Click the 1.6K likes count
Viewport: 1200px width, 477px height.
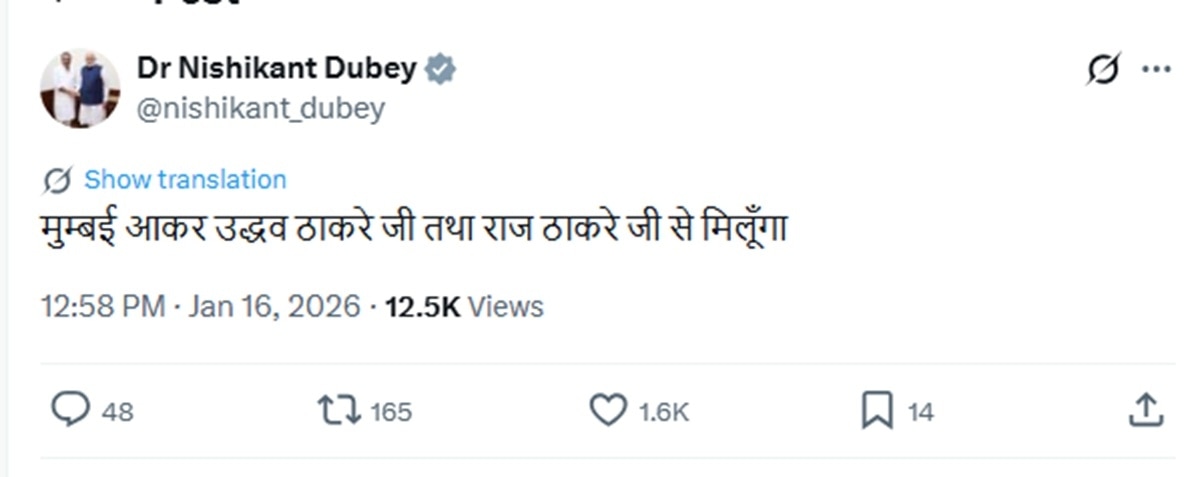tap(664, 411)
